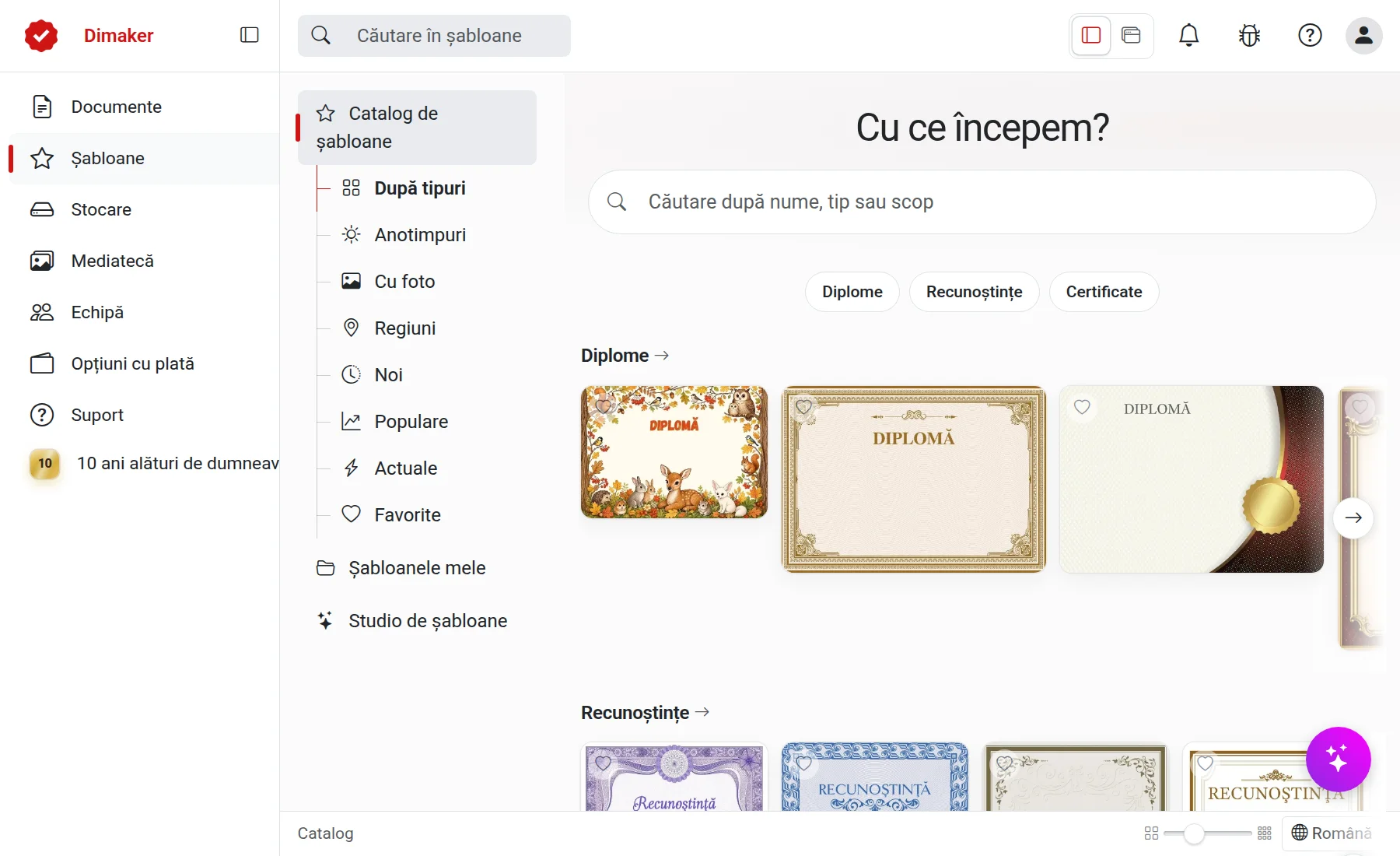Switch to windowed layout view toggle
Screen dimensions: 1400x856
click(x=1131, y=35)
